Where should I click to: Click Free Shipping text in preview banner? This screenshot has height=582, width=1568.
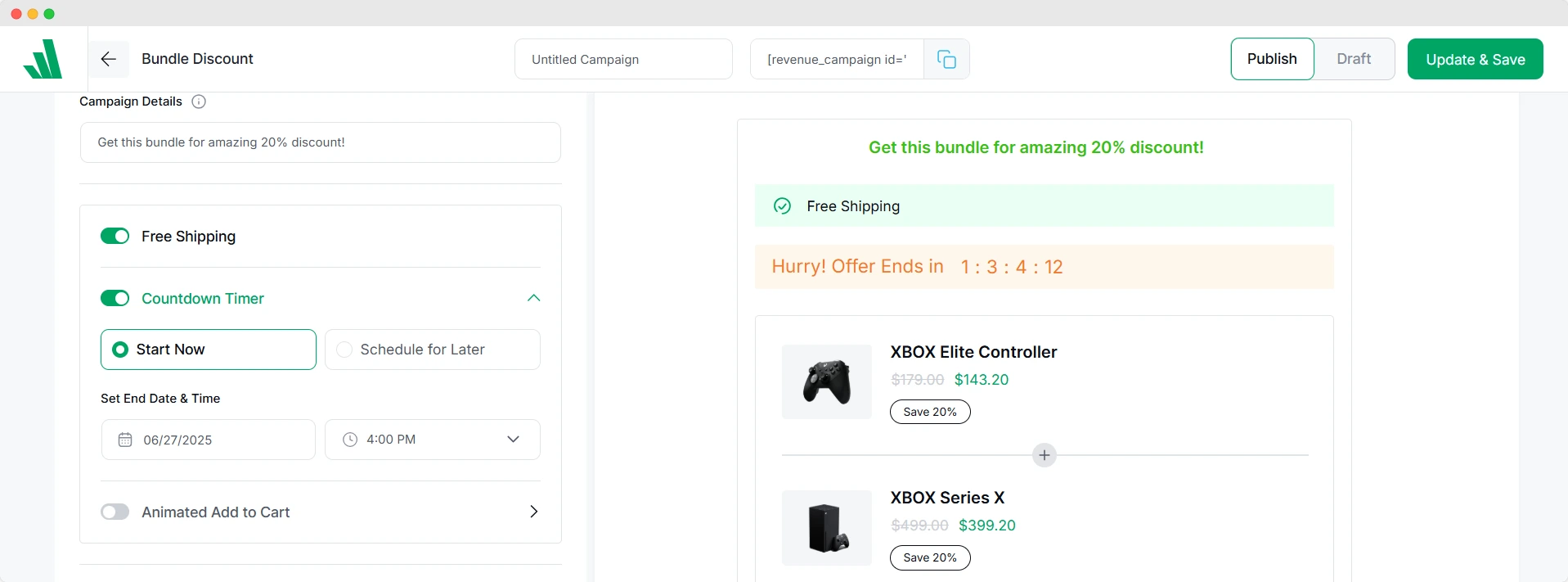tap(853, 206)
